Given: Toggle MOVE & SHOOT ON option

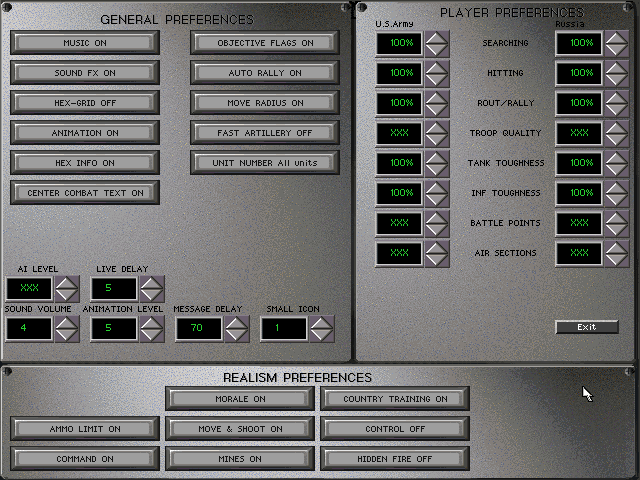Looking at the screenshot, I should coord(240,429).
